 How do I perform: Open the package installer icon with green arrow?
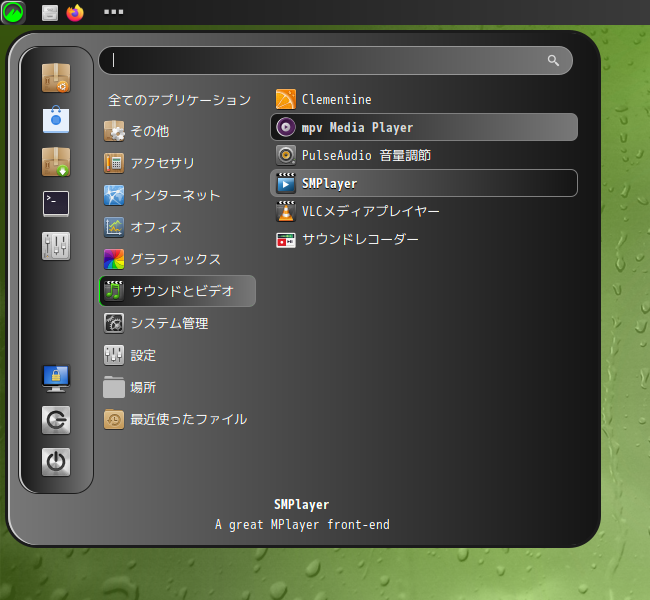(56, 162)
